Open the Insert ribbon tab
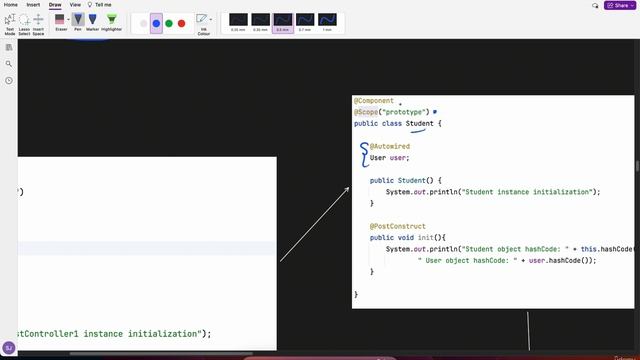This screenshot has height=360, width=640. 33,5
